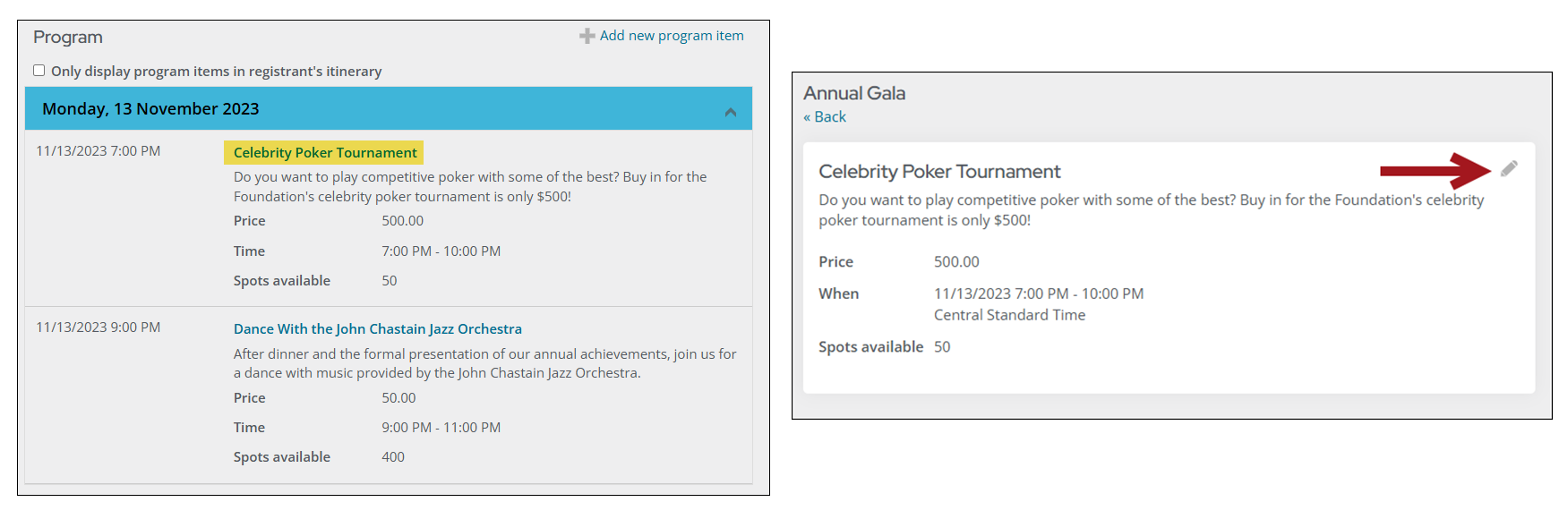Collapse the Monday, 13 November 2023 section chevron
The image size is (1568, 519).
(x=731, y=112)
